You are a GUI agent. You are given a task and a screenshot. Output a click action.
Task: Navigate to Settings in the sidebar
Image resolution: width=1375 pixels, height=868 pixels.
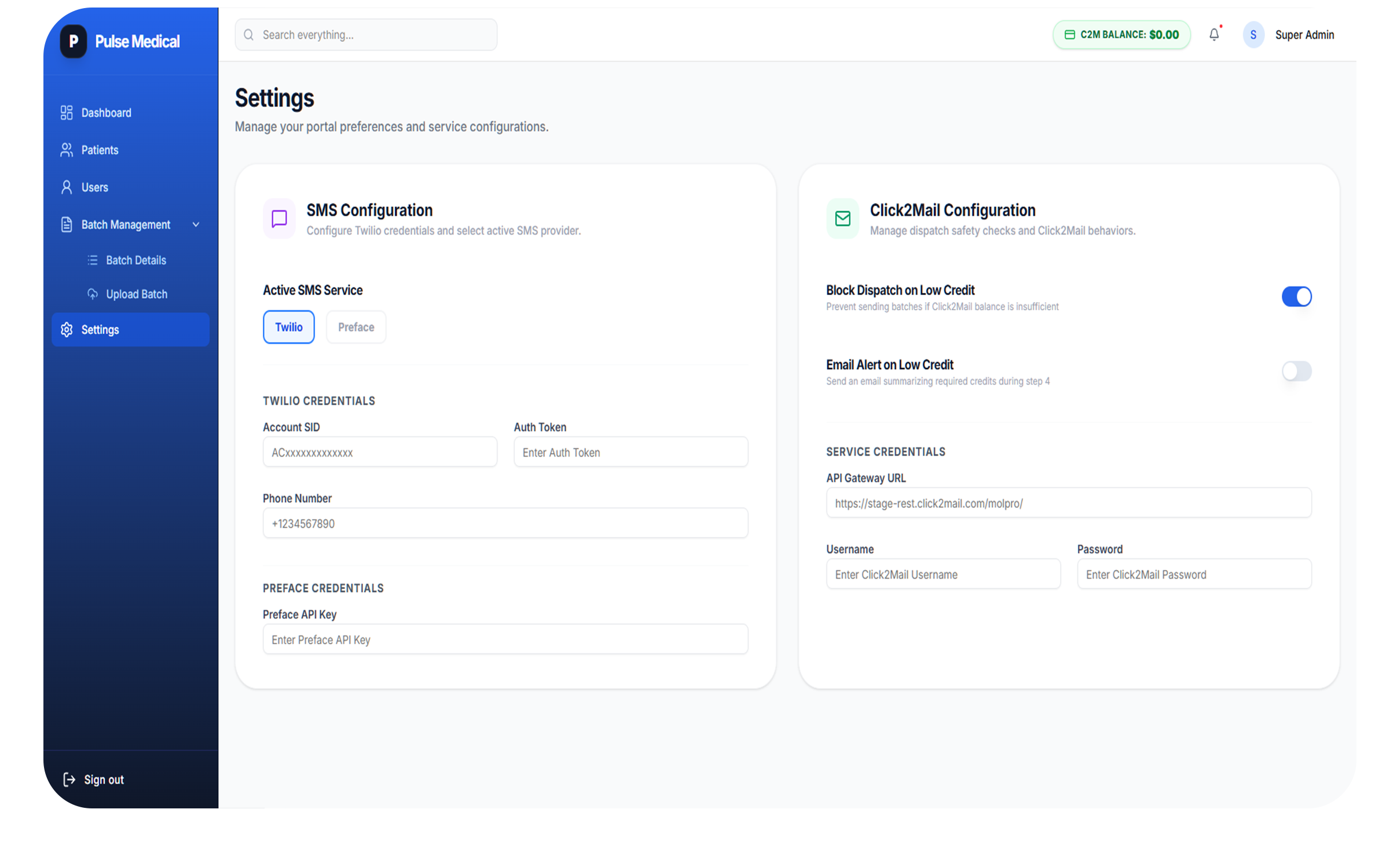tap(100, 329)
